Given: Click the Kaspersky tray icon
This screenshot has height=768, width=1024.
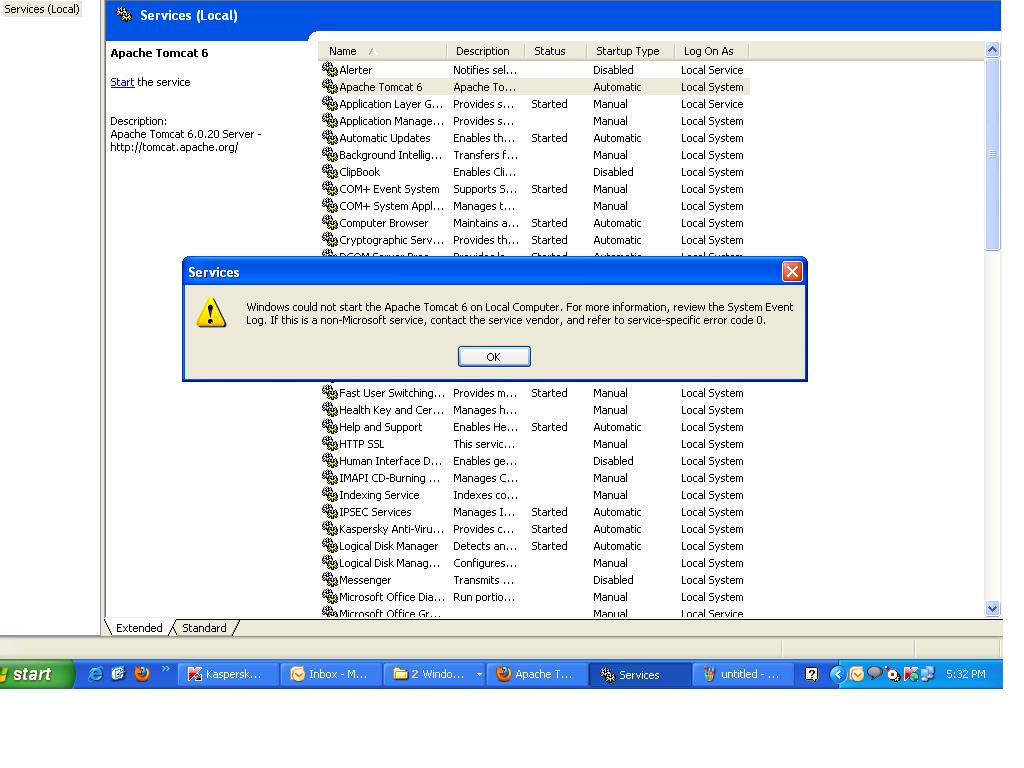Looking at the screenshot, I should 911,674.
